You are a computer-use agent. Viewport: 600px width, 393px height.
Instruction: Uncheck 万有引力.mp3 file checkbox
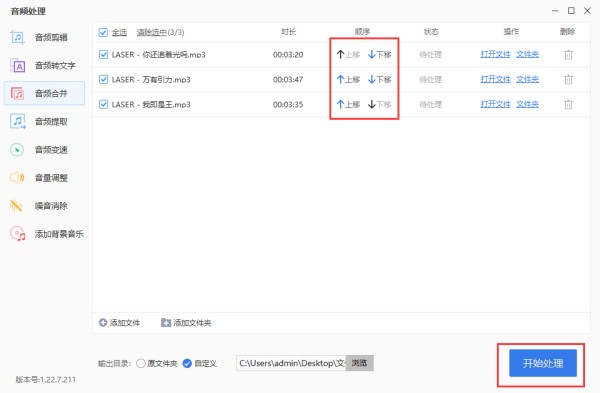(x=103, y=79)
